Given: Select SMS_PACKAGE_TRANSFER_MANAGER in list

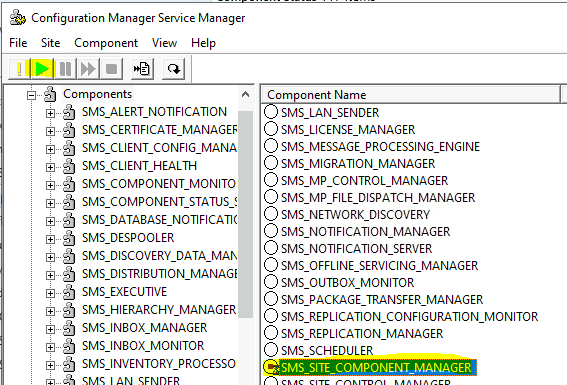Looking at the screenshot, I should 382,300.
